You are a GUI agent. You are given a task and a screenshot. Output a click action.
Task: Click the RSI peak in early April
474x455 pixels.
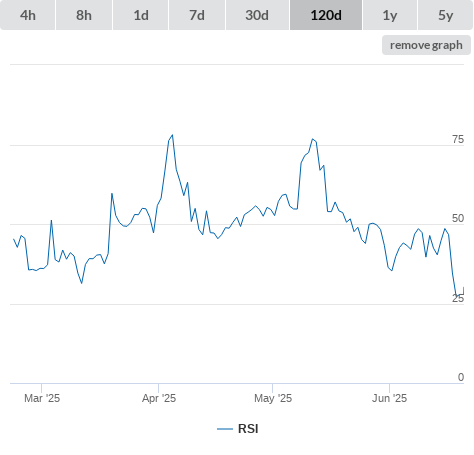click(x=172, y=135)
